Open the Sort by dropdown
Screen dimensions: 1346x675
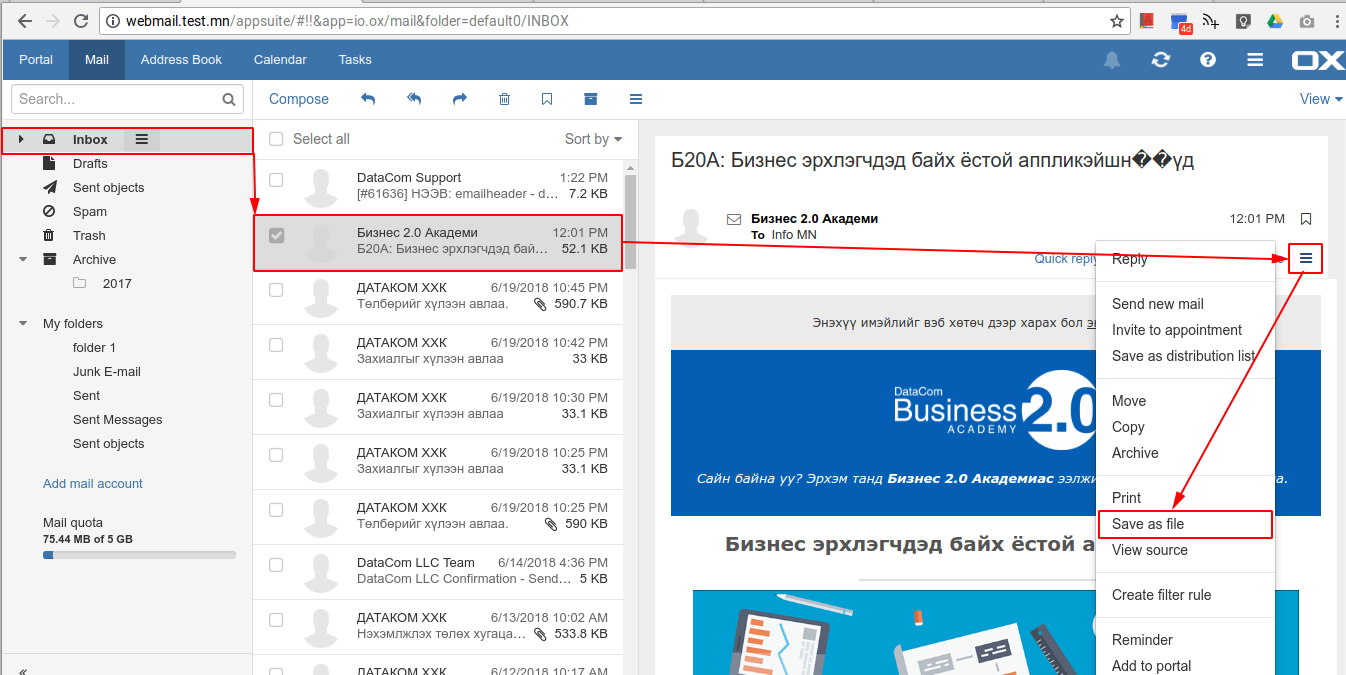point(593,139)
